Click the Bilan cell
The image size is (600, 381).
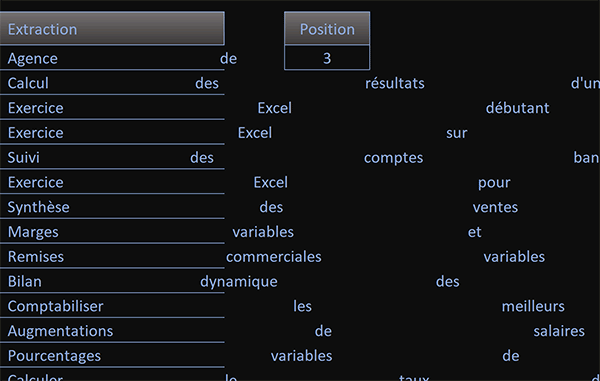click(112, 282)
